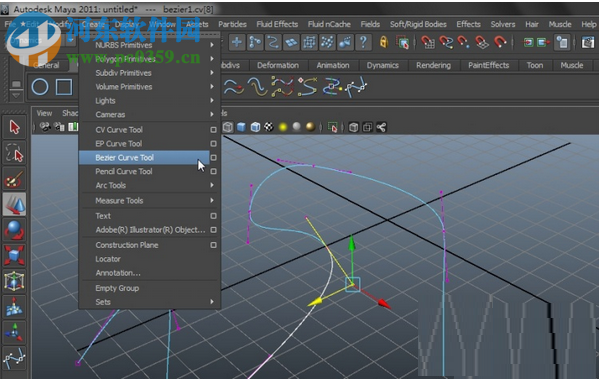Click the curve shelf S-shaped icon
The image size is (599, 380).
pos(307,86)
